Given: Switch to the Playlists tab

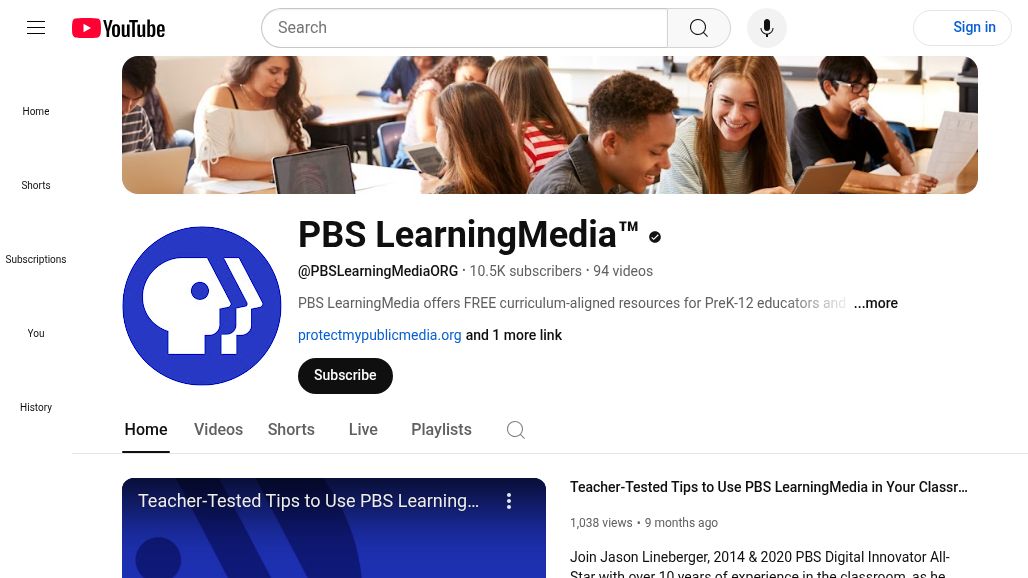Looking at the screenshot, I should pyautogui.click(x=441, y=430).
